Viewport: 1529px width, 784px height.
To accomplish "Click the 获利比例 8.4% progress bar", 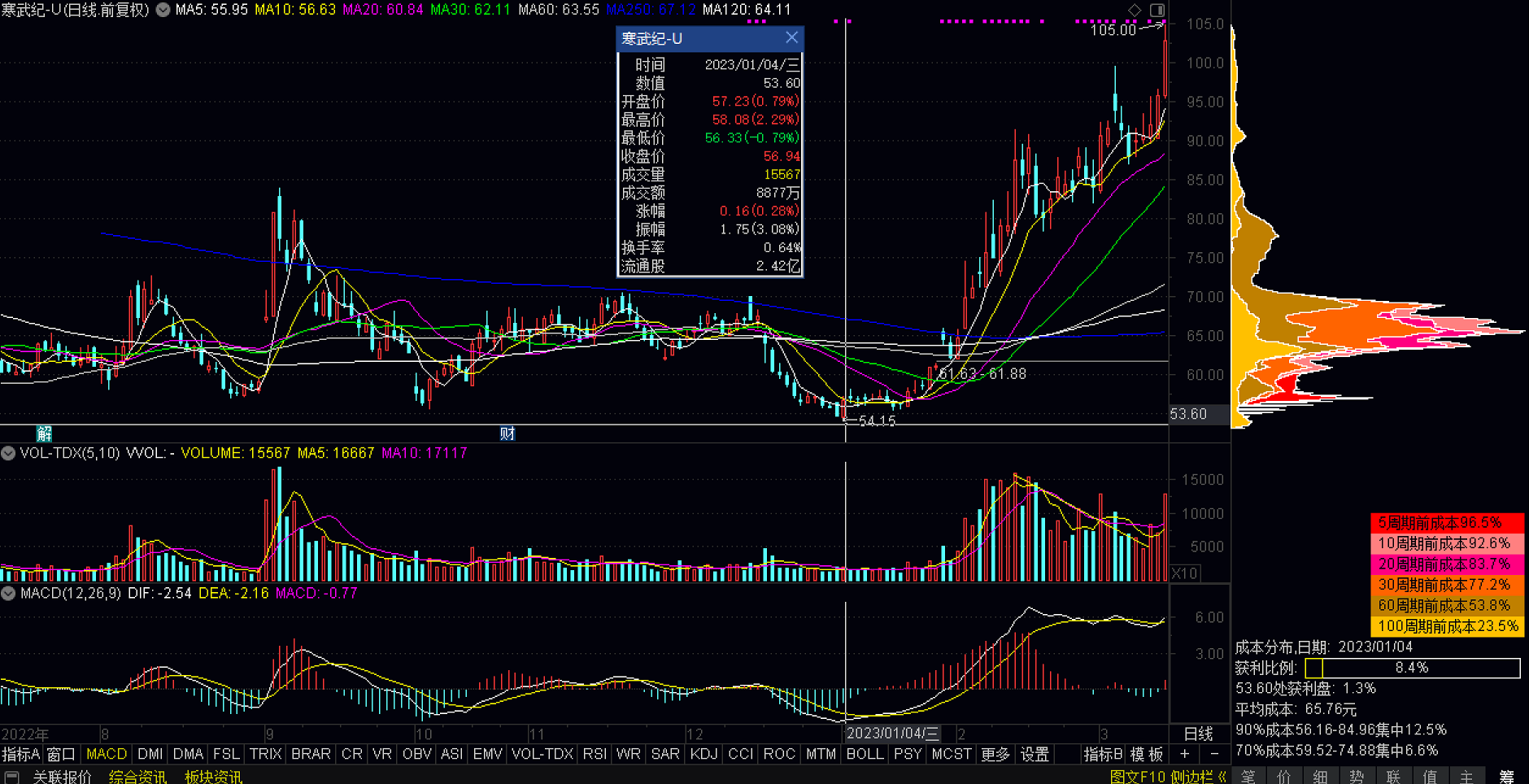I will [x=1412, y=668].
